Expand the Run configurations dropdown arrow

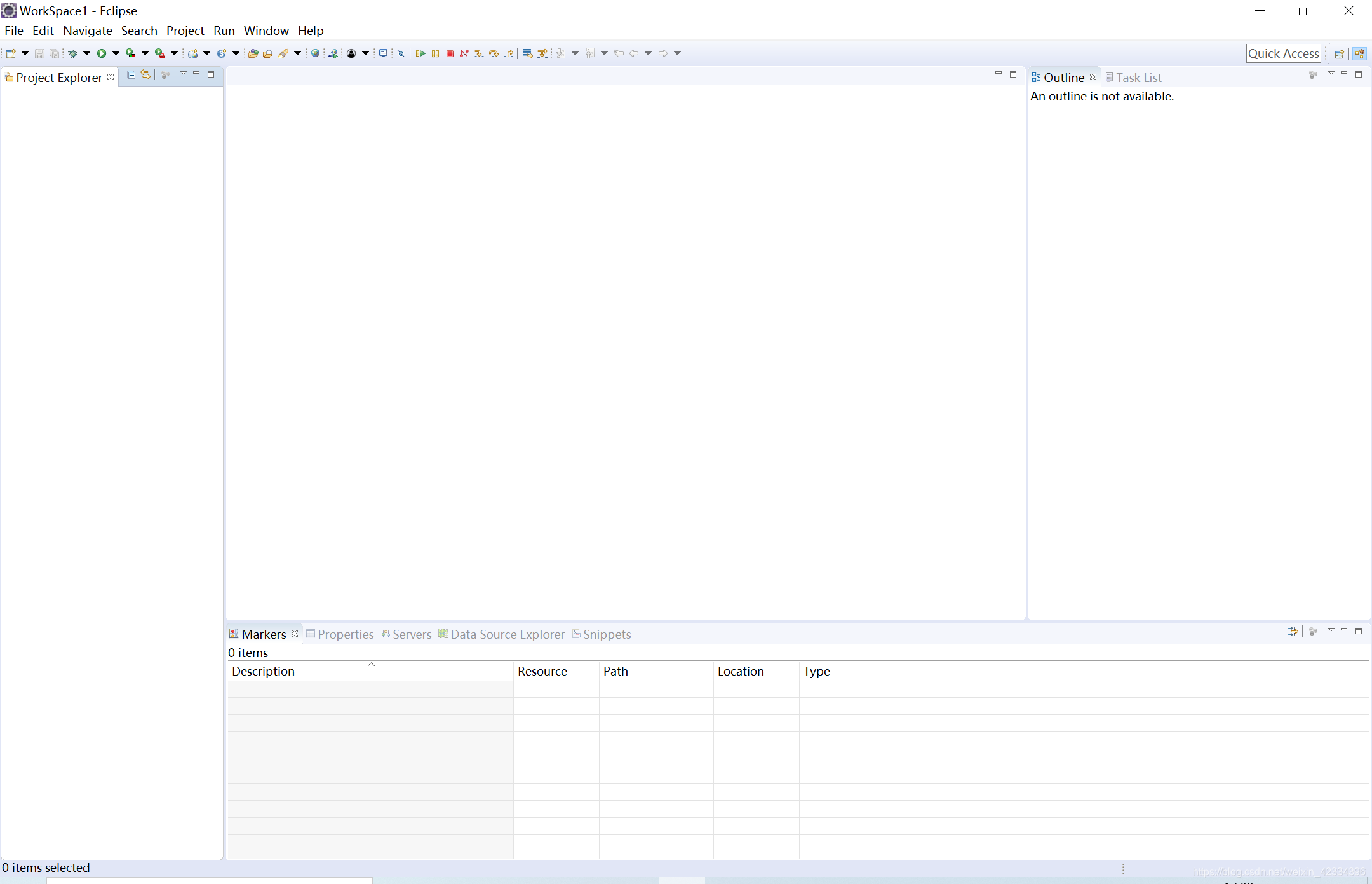[x=116, y=53]
